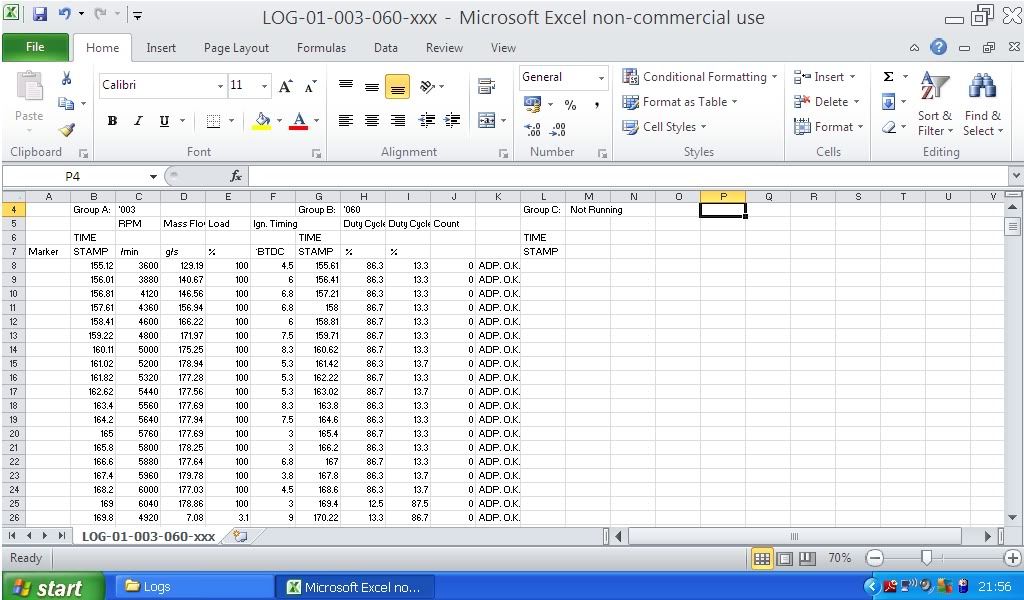The width and height of the screenshot is (1024, 600).
Task: Open the font name Calibri dropdown
Action: [x=221, y=86]
